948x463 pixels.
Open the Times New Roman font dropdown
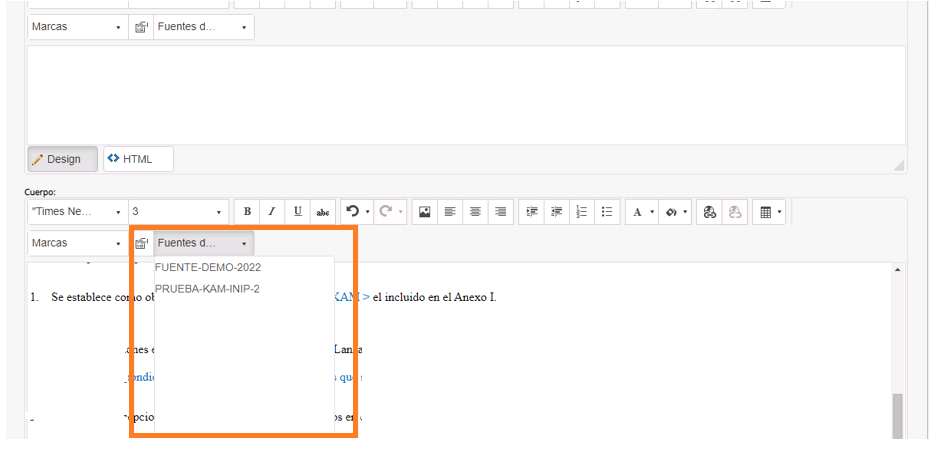click(78, 212)
